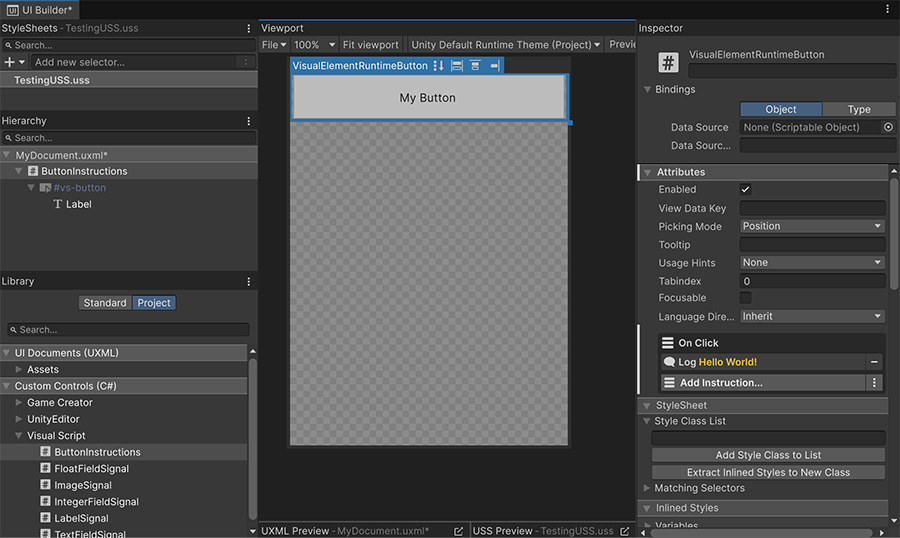This screenshot has height=538, width=900.
Task: Remove the Log Hello World instruction
Action: [x=874, y=362]
